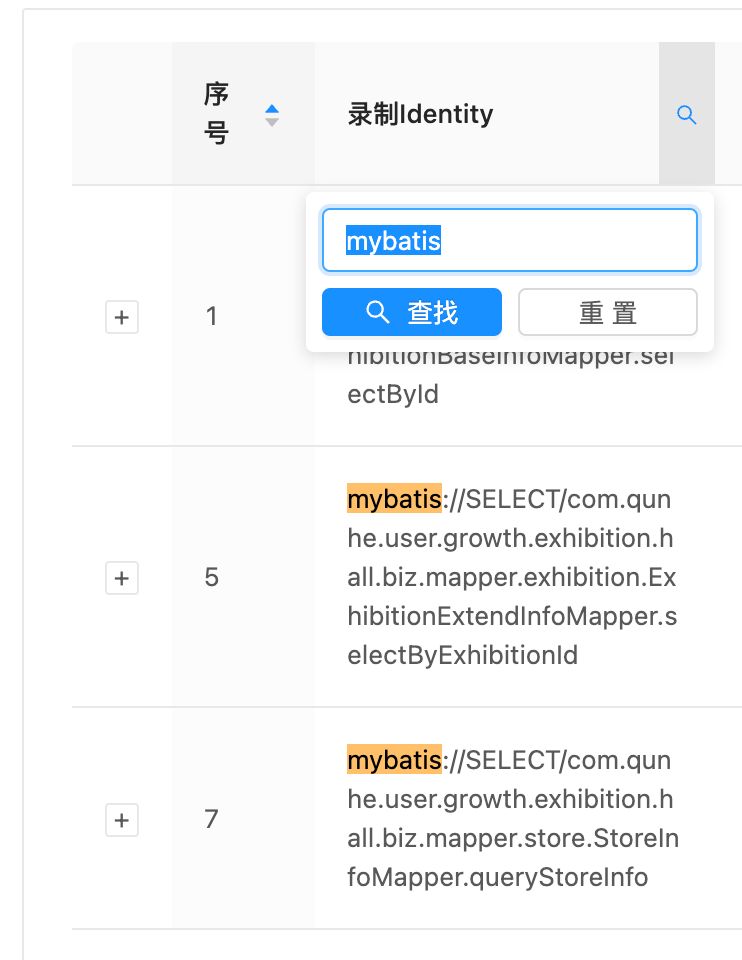Click the 录制Identity column header text
The width and height of the screenshot is (742, 960).
(x=420, y=115)
